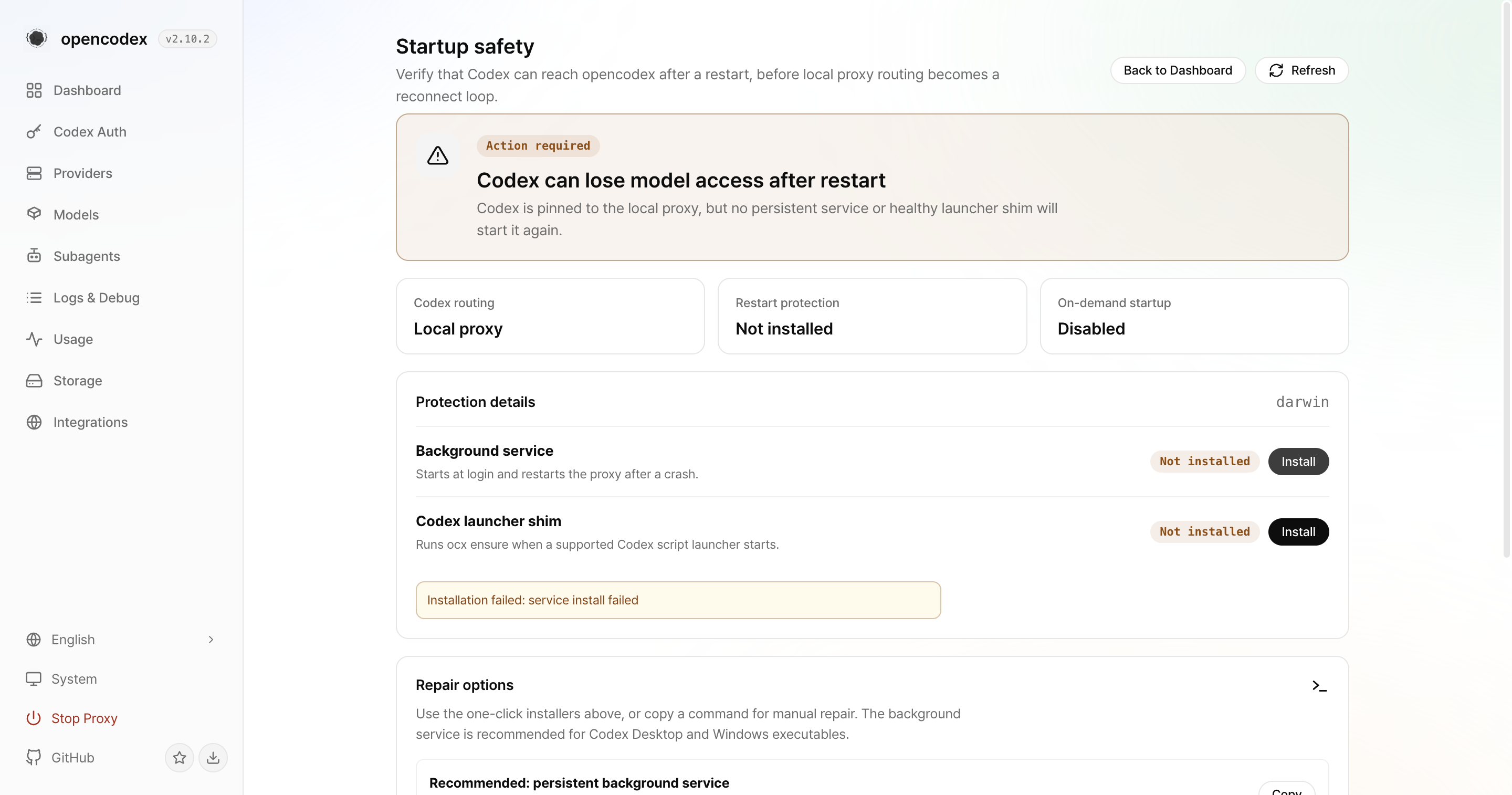Click Back to Dashboard button
This screenshot has width=1512, height=795.
pyautogui.click(x=1178, y=70)
